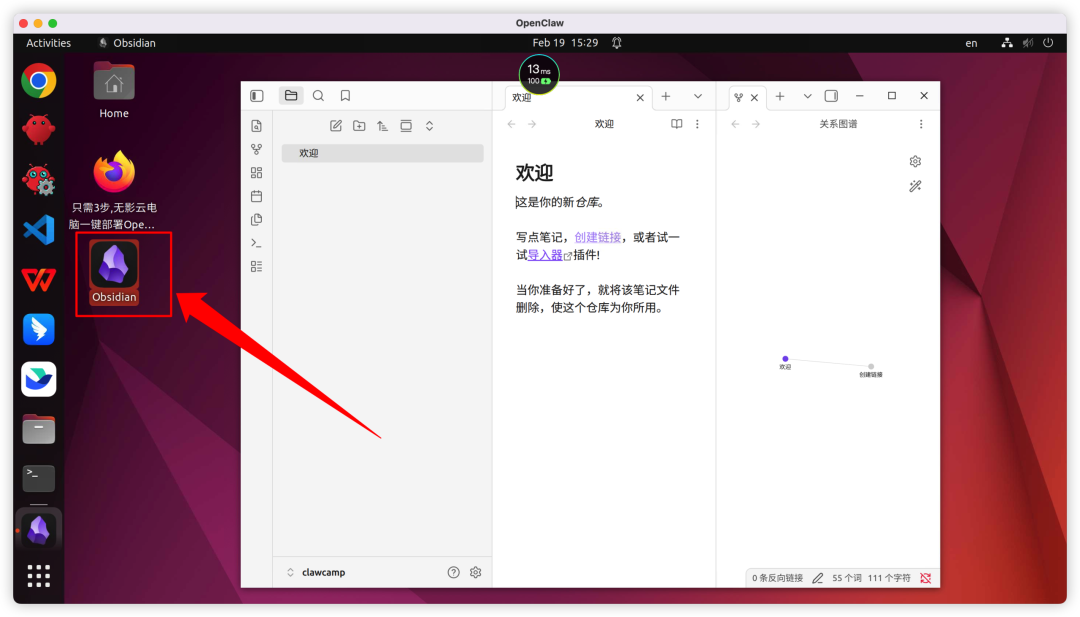The width and height of the screenshot is (1080, 617).
Task: Open the terminal icon in the left ribbon
Action: pos(256,242)
